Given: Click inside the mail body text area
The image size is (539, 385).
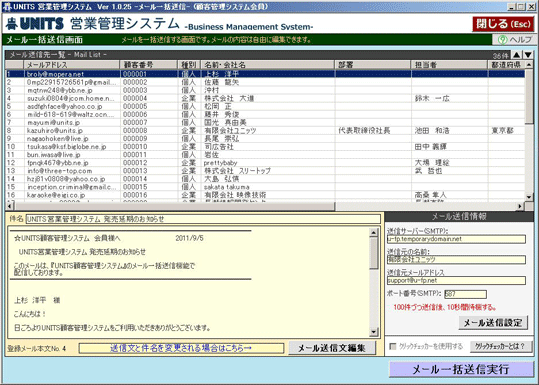Looking at the screenshot, I should coord(188,282).
